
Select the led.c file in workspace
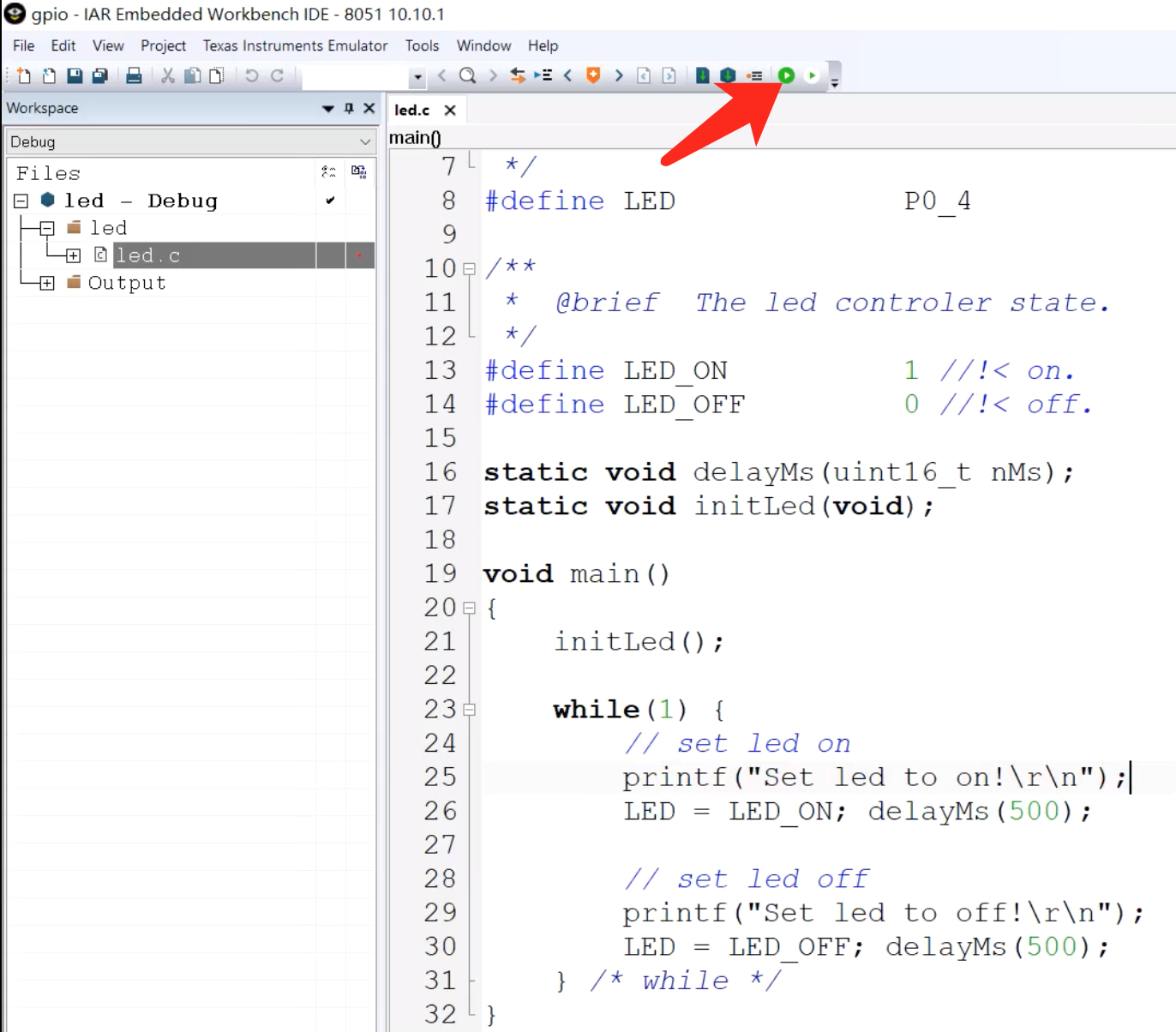click(x=148, y=255)
